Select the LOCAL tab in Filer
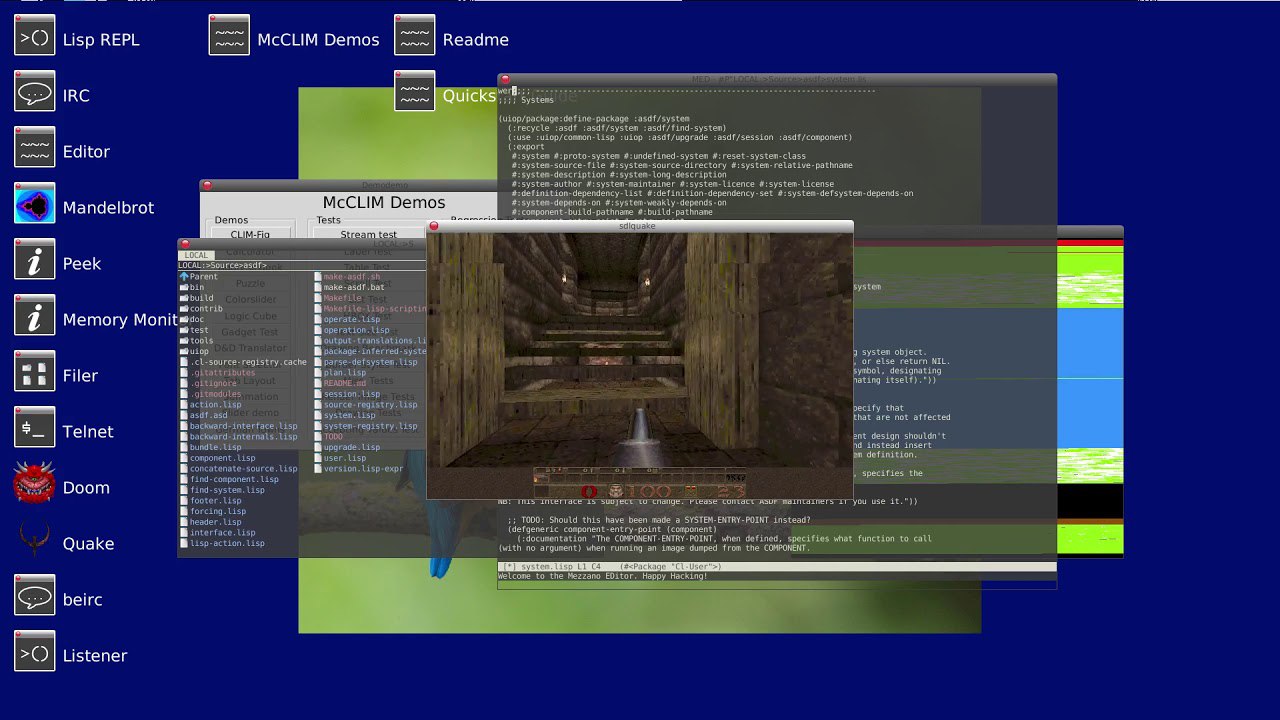 [196, 255]
